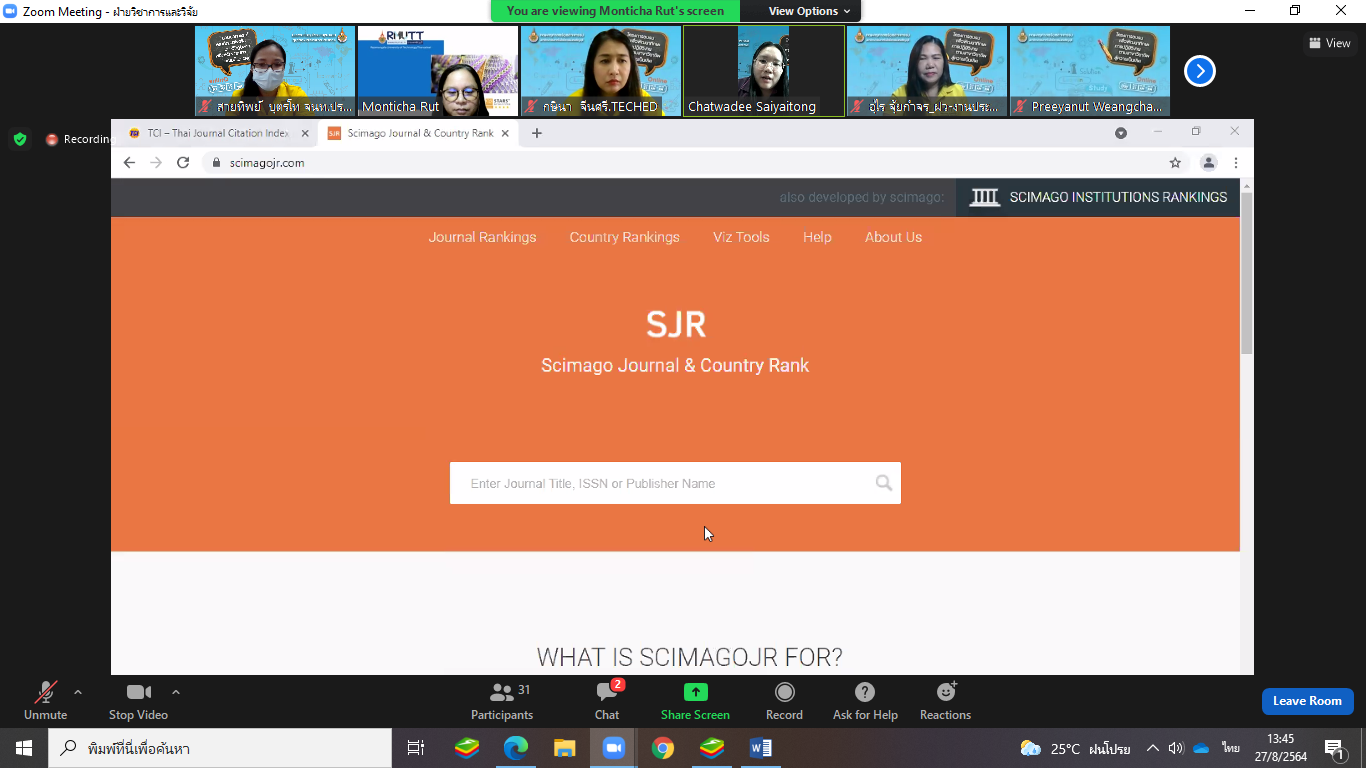Close the Scimago browser tab
1366x768 pixels.
tap(505, 133)
